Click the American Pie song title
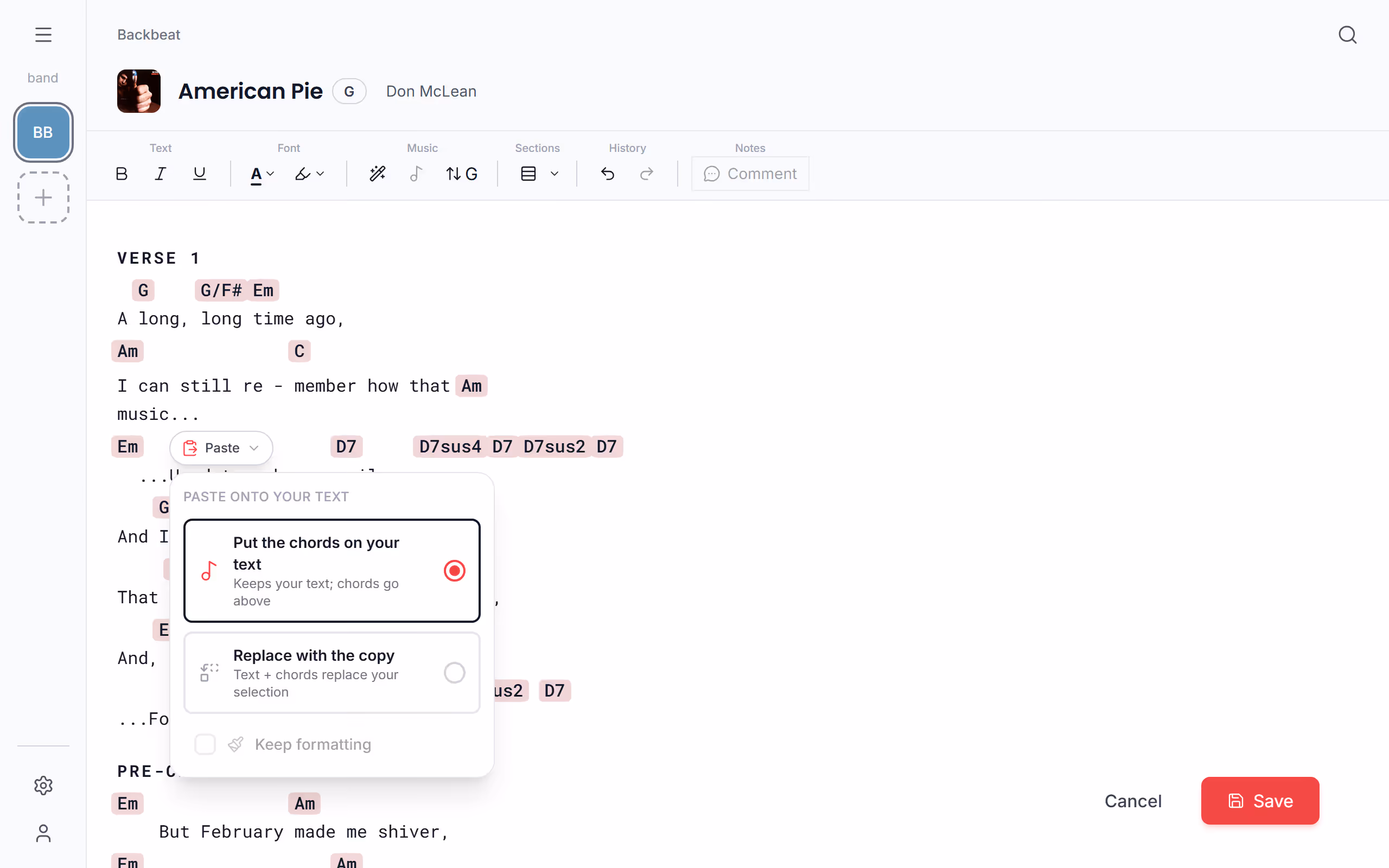The width and height of the screenshot is (1389, 868). point(250,91)
